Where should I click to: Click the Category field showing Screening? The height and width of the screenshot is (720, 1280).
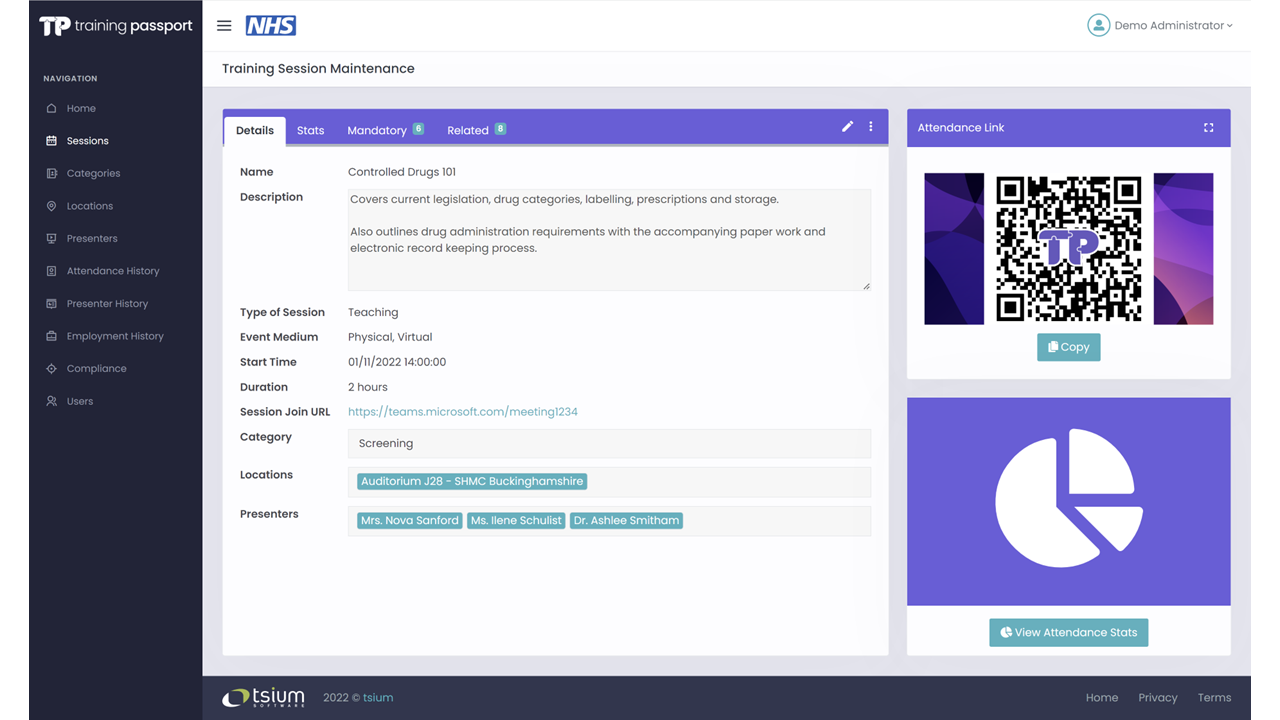click(610, 443)
